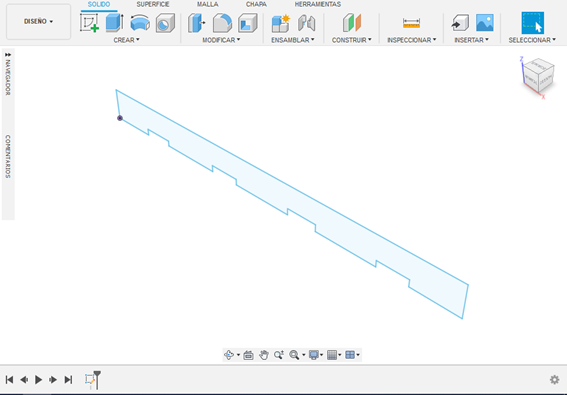This screenshot has height=395, width=567.
Task: Switch to the SÓLIDO tab
Action: tap(99, 4)
